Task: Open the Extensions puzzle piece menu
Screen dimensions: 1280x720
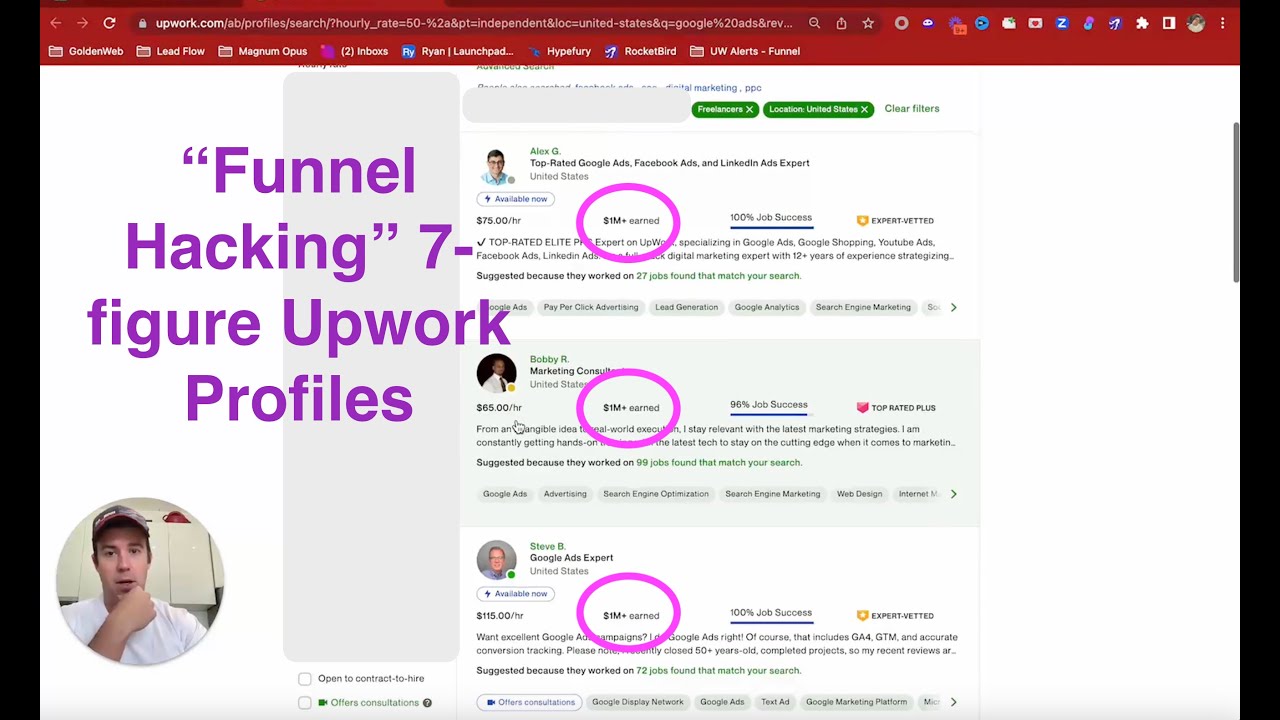Action: pyautogui.click(x=1142, y=23)
